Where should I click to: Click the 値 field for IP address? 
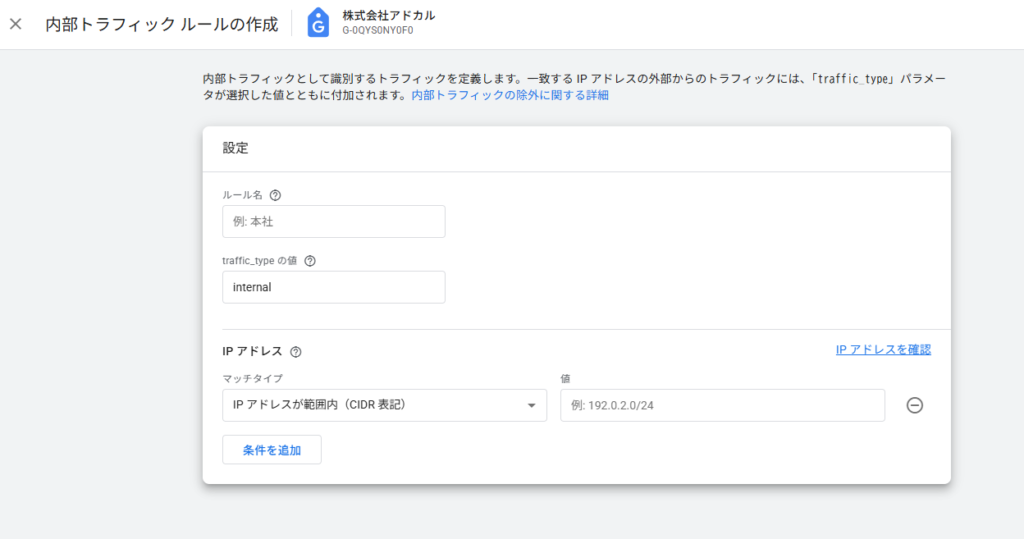click(x=722, y=405)
